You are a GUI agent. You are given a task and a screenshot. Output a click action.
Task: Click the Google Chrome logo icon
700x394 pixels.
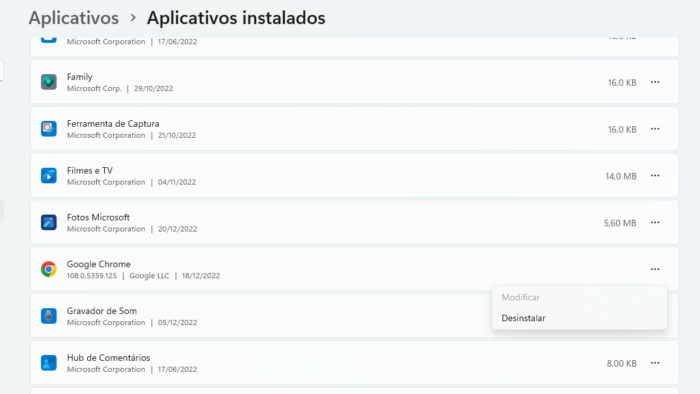click(49, 269)
